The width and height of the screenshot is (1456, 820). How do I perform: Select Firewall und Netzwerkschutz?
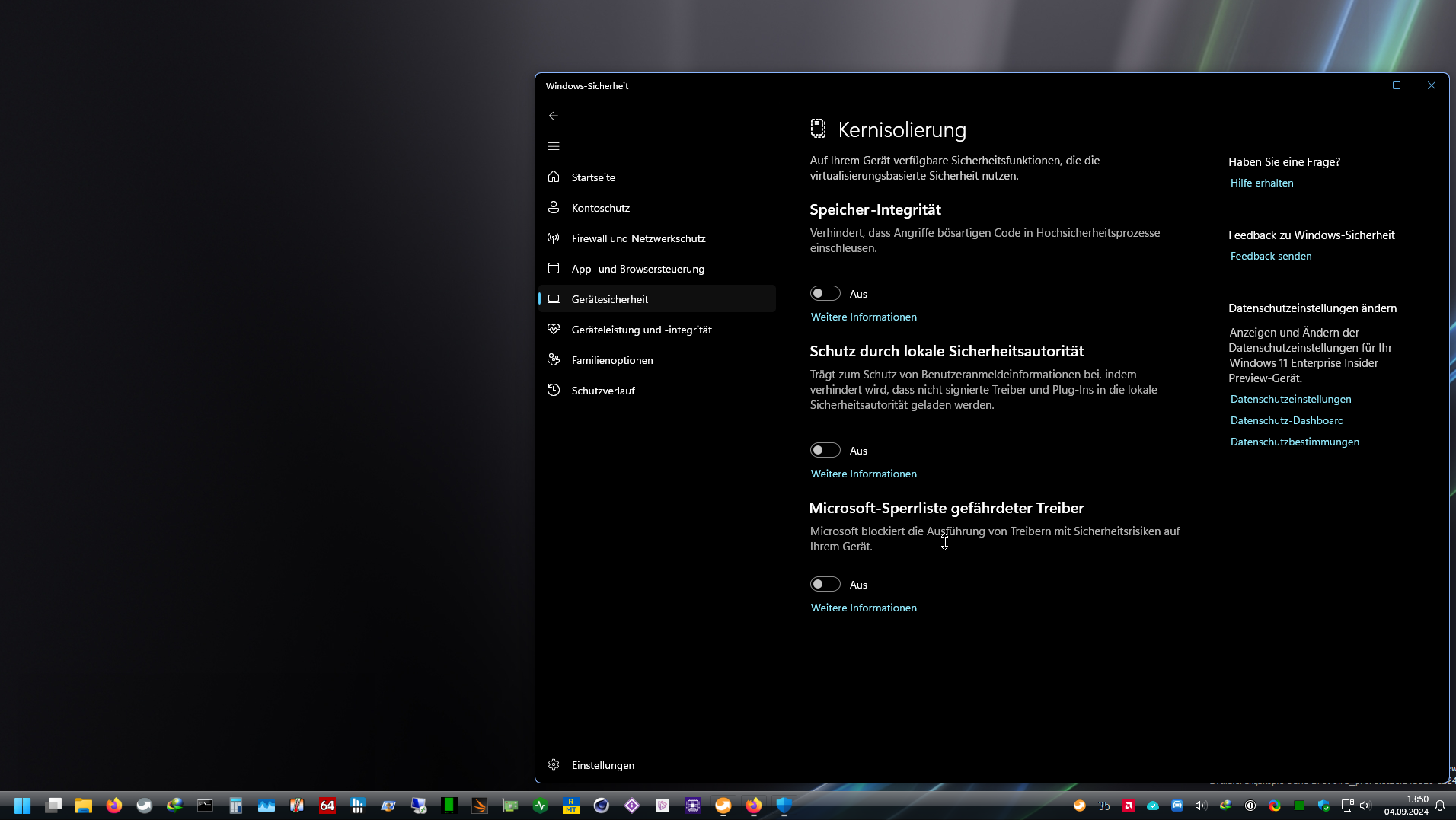pyautogui.click(x=657, y=238)
